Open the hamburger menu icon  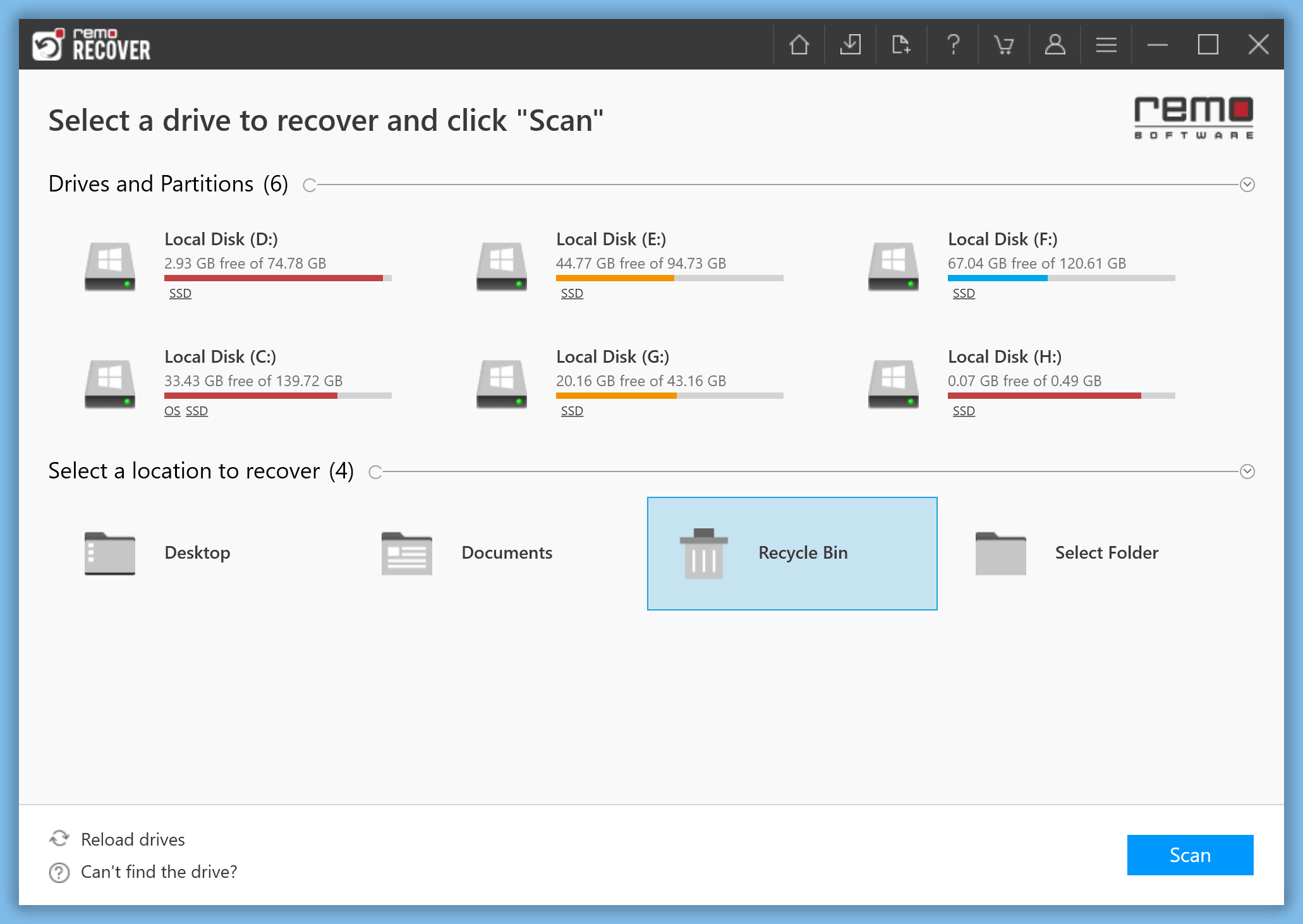1106,45
